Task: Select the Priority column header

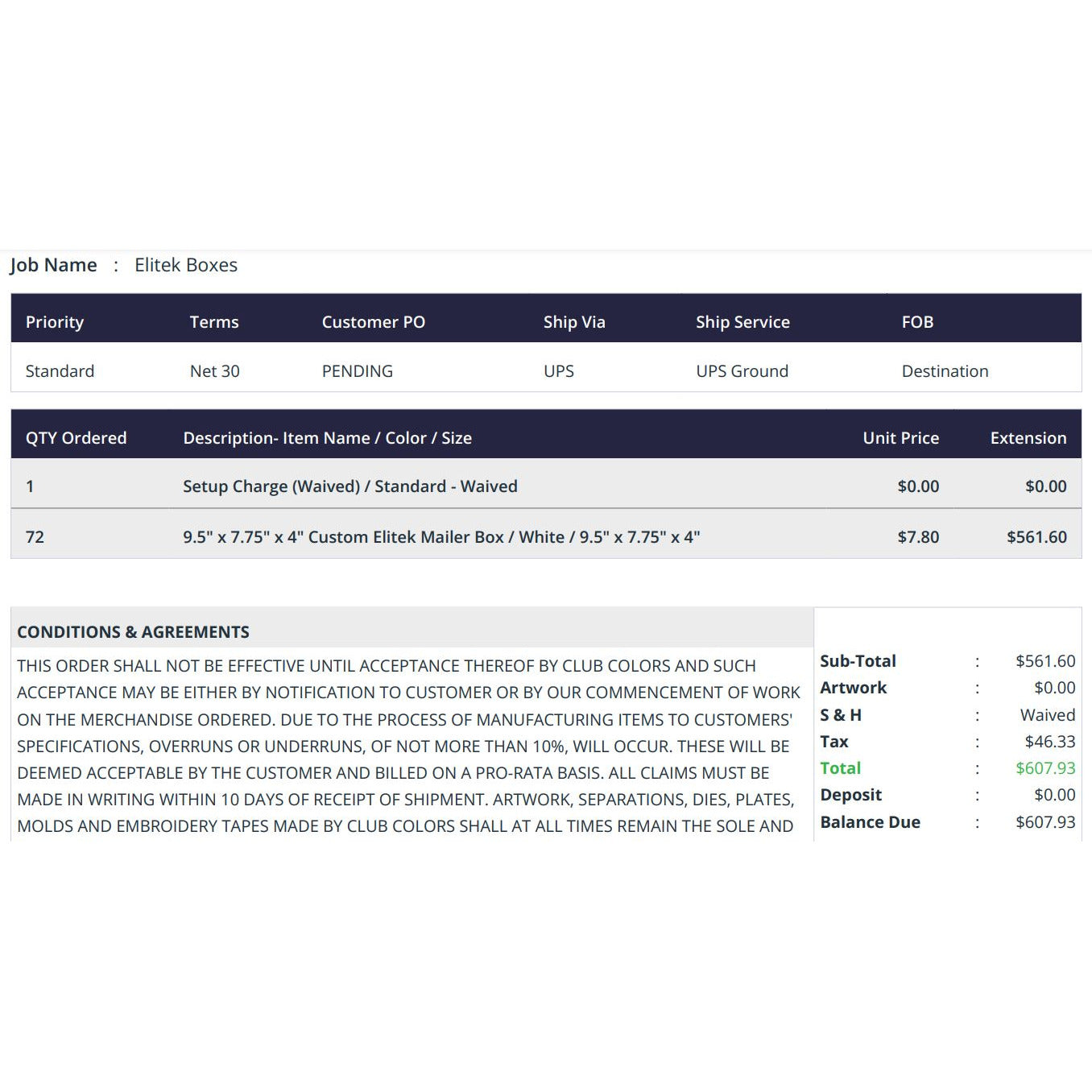Action: (55, 322)
